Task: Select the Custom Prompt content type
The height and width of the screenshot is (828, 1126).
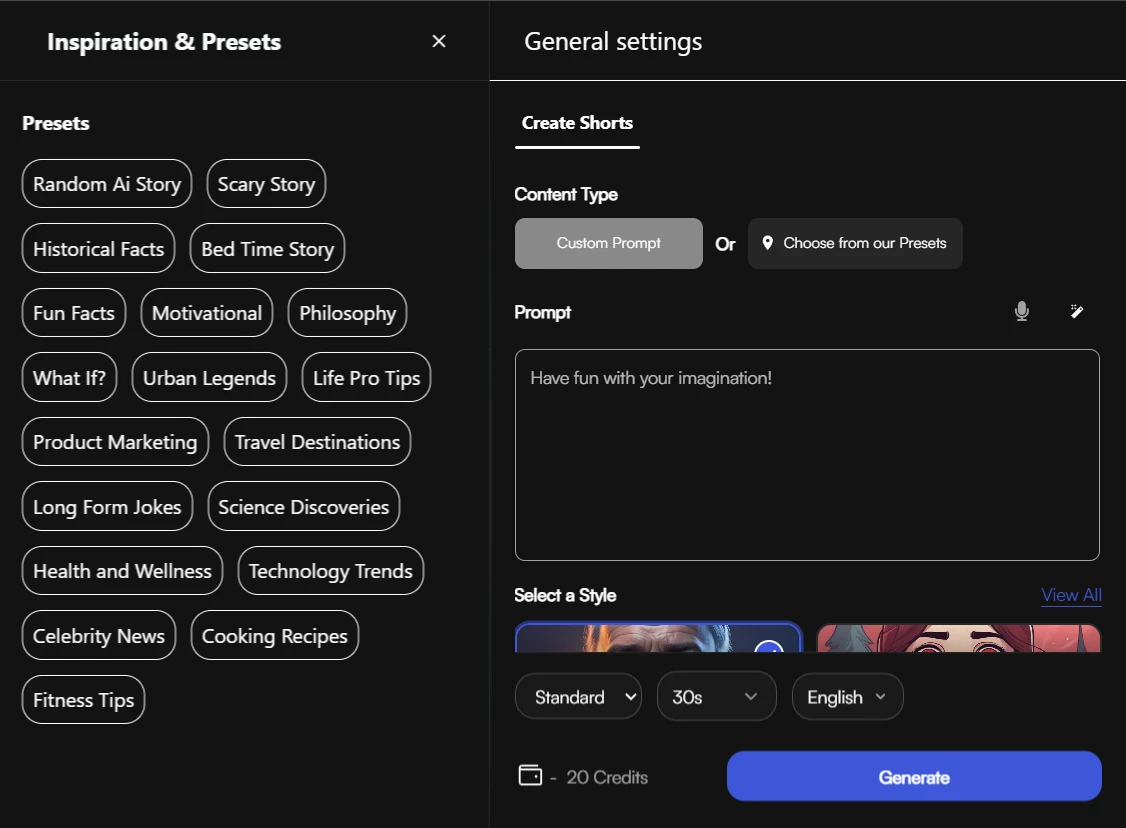Action: click(608, 243)
